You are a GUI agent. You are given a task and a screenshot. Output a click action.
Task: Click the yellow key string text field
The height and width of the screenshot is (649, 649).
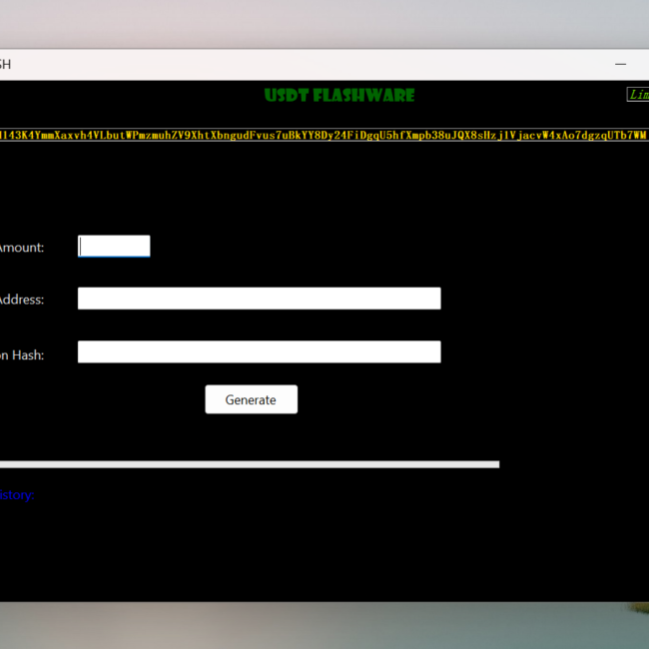tap(324, 135)
